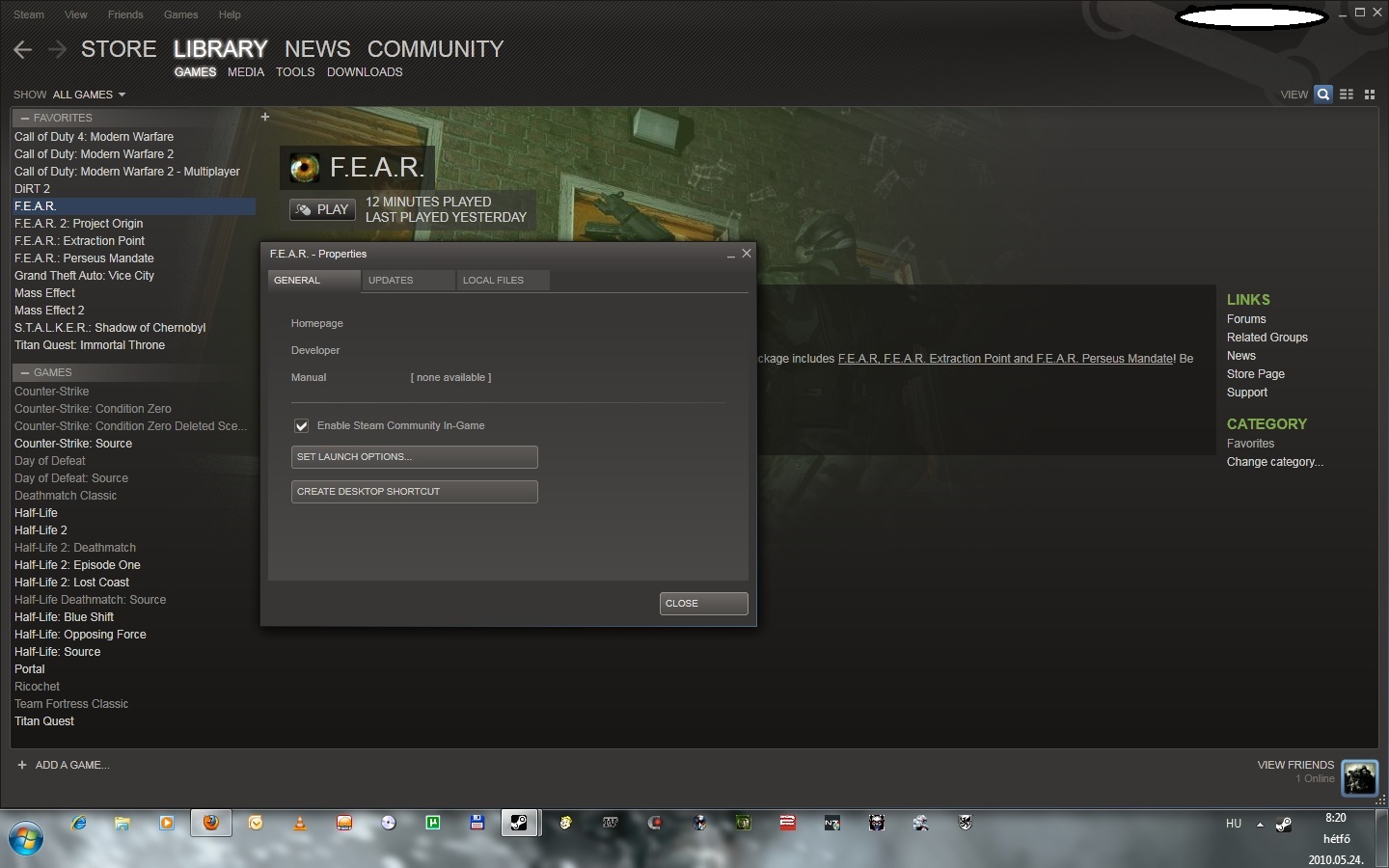The image size is (1389, 868).
Task: Open the MEDIA library sub-tab
Action: pos(246,72)
